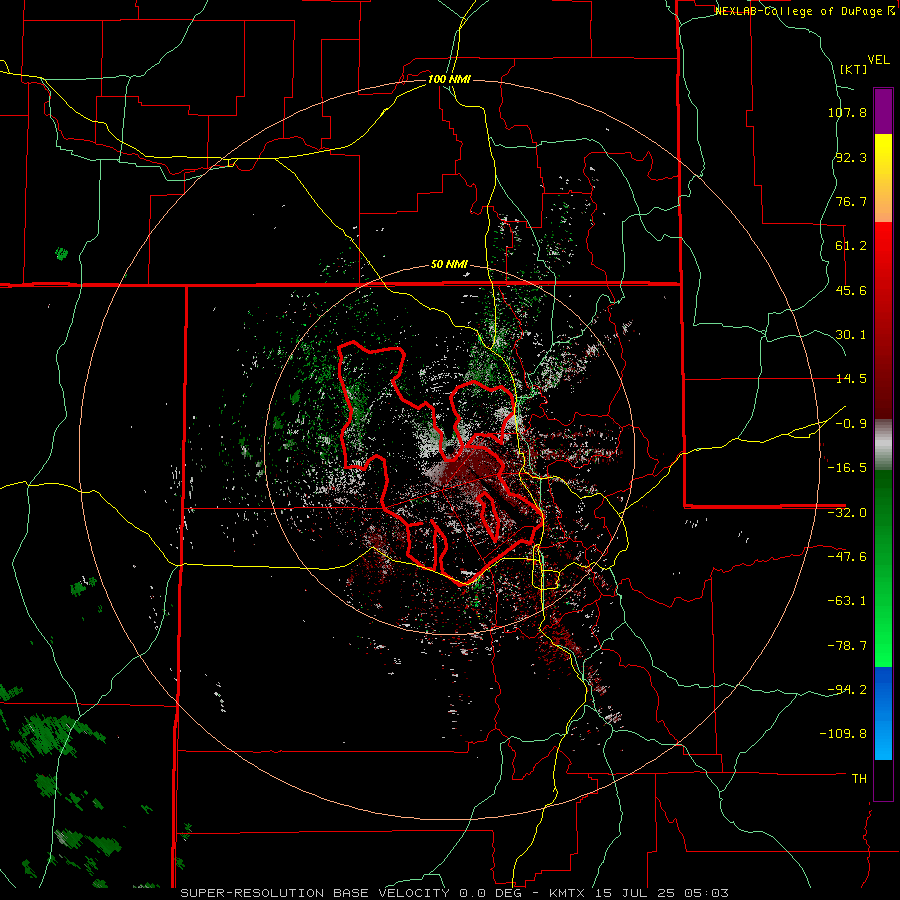Click the Super-Resolution Base Velocity caption
900x900 pixels.
[455, 893]
